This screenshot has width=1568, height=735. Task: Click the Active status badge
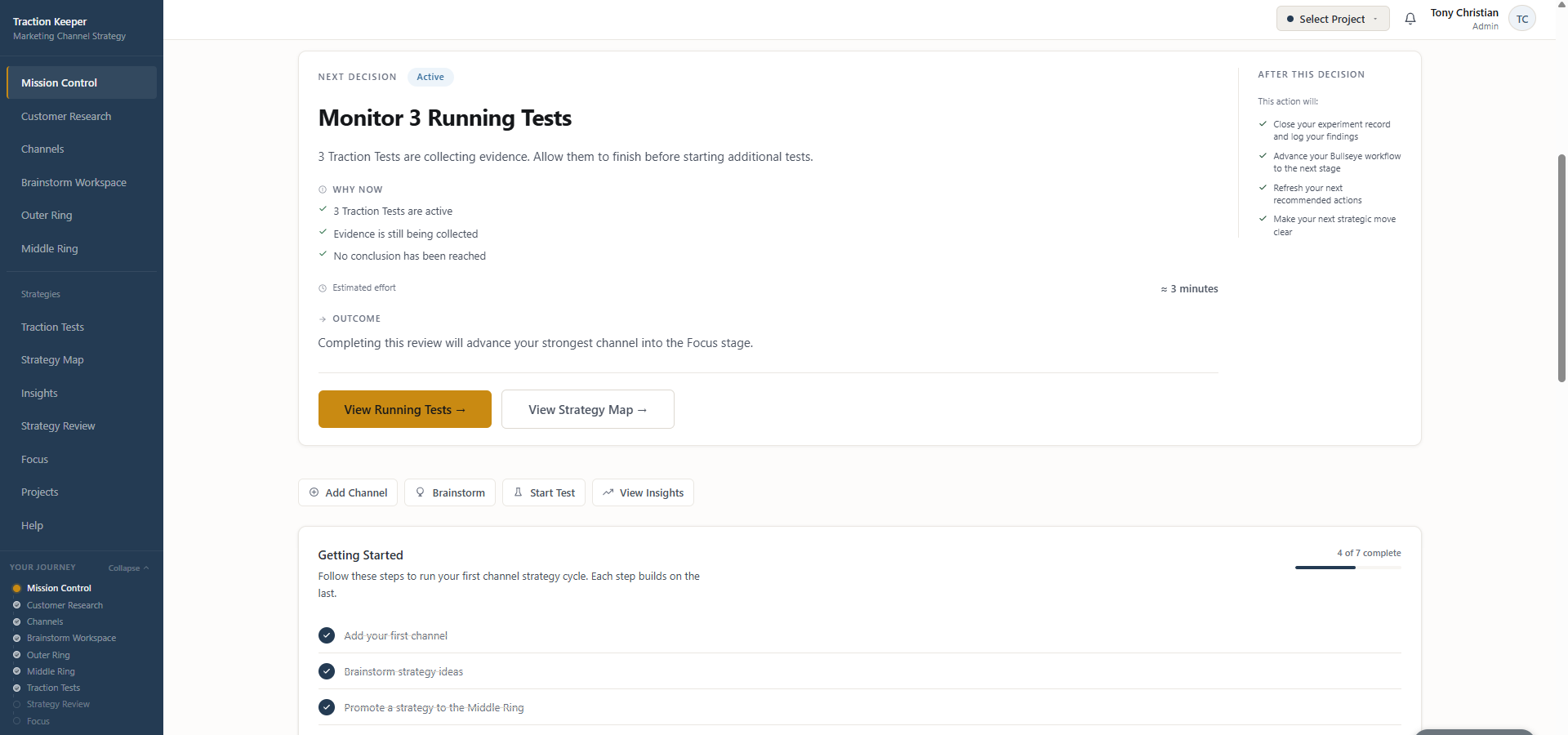pos(430,77)
